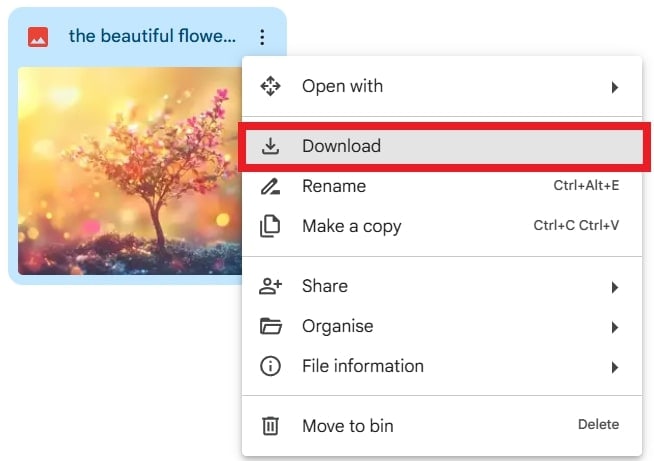
Task: Expand the Open with submenu arrow
Action: point(615,87)
